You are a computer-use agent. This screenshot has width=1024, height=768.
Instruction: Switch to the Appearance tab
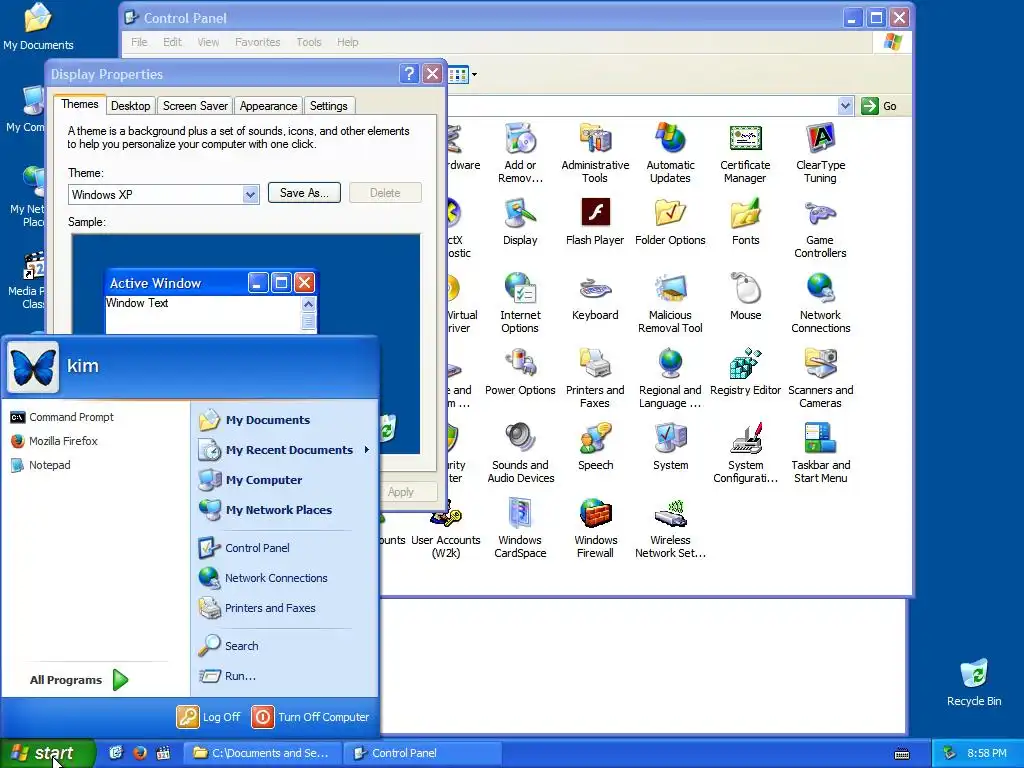pyautogui.click(x=268, y=106)
